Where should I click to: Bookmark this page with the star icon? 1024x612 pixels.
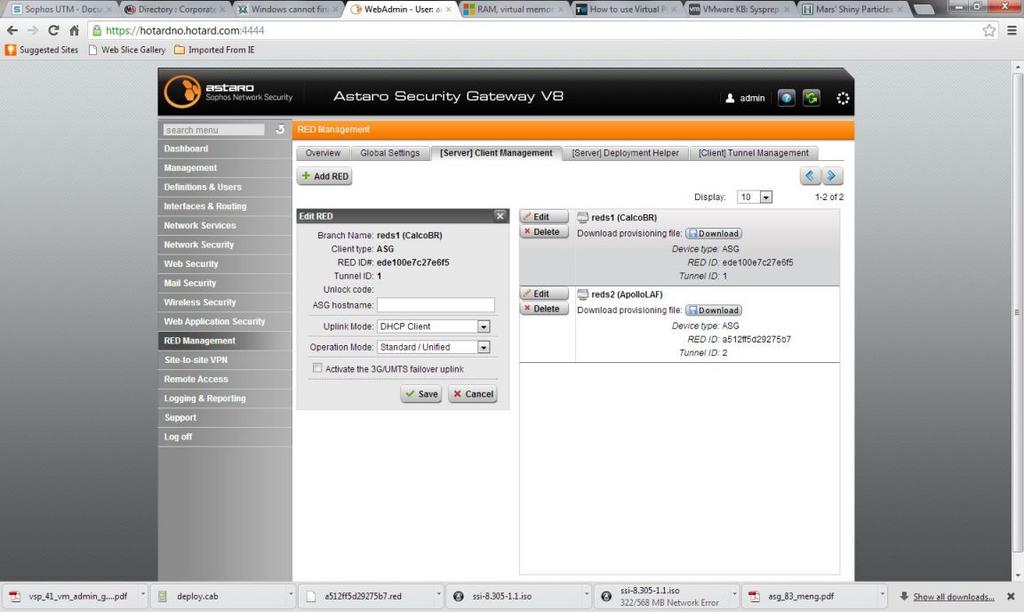point(989,30)
